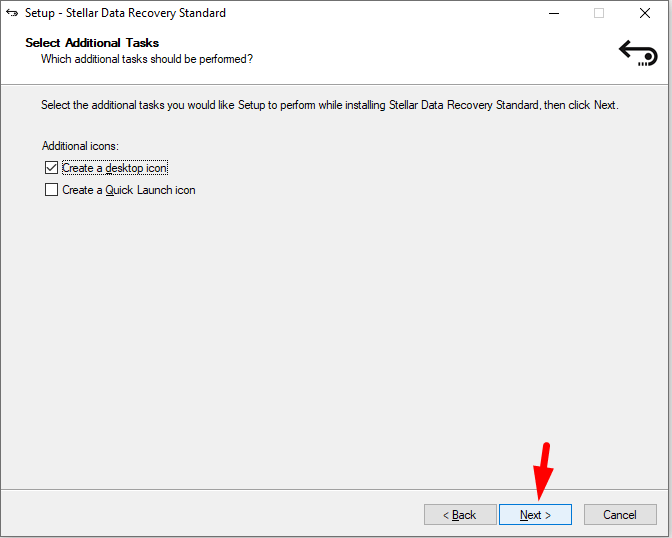Go back with the '< Back' button
Viewport: 672px width, 538px height.
click(460, 514)
